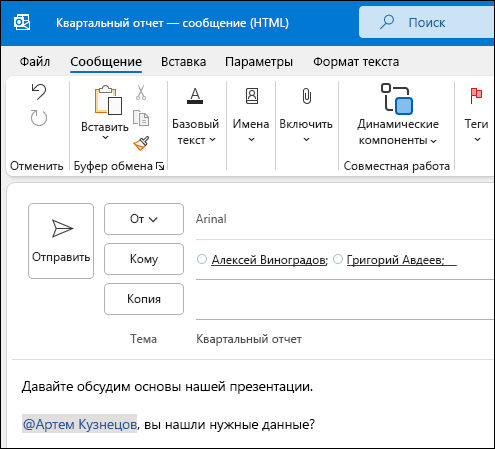Click recipient Алексей Виноградов
The width and height of the screenshot is (495, 449).
270,260
